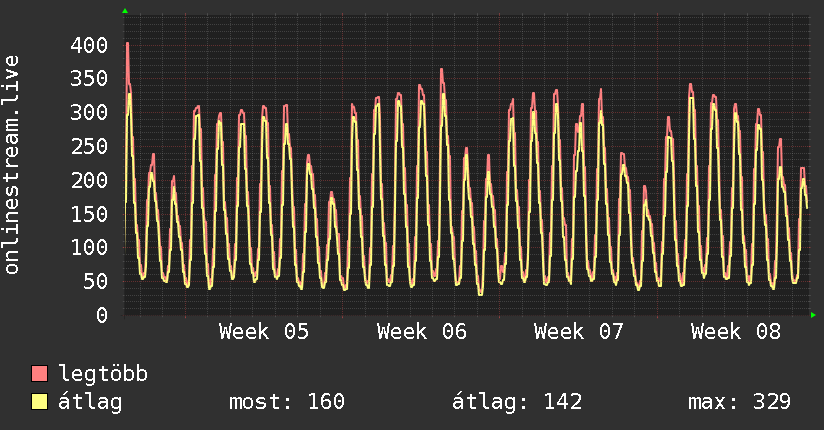This screenshot has width=824, height=430.
Task: Click the 0 y-axis tick label
Action: 102,315
